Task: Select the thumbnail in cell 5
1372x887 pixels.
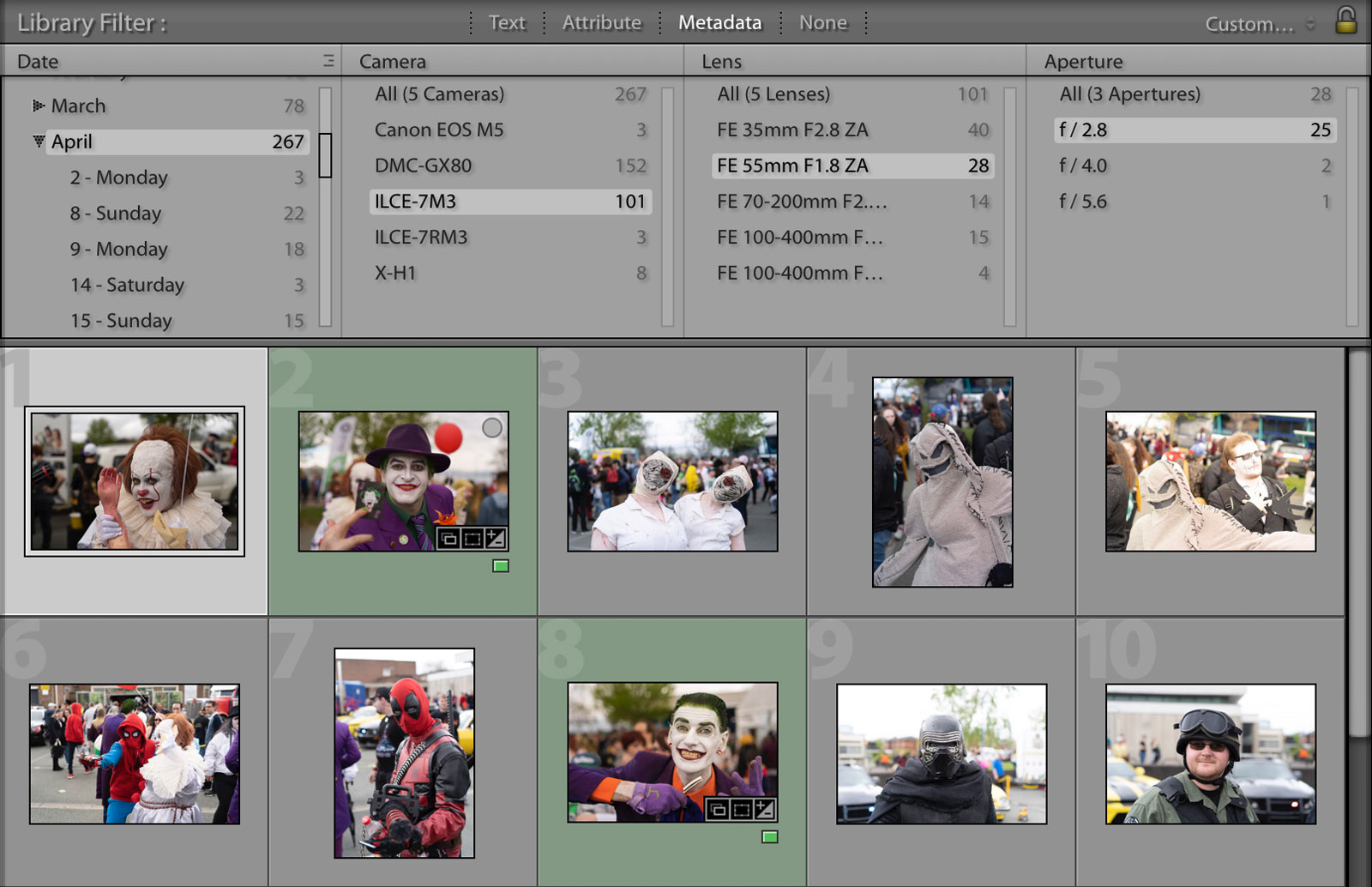Action: (x=1211, y=481)
